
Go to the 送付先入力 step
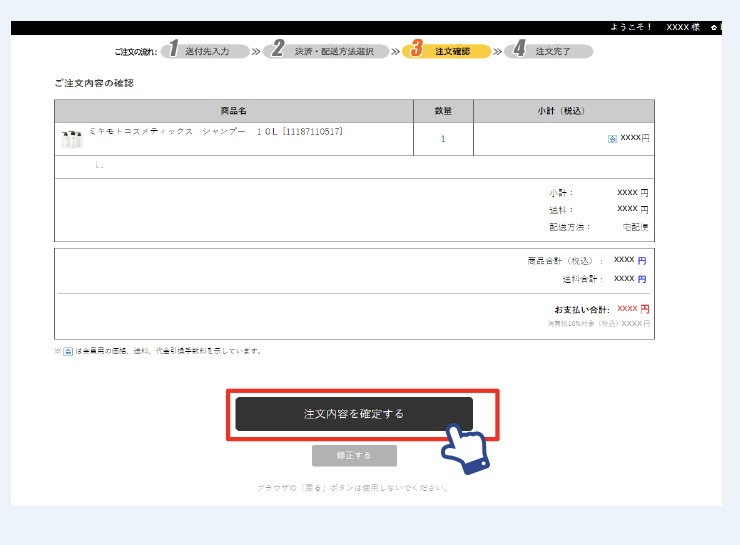[x=206, y=51]
